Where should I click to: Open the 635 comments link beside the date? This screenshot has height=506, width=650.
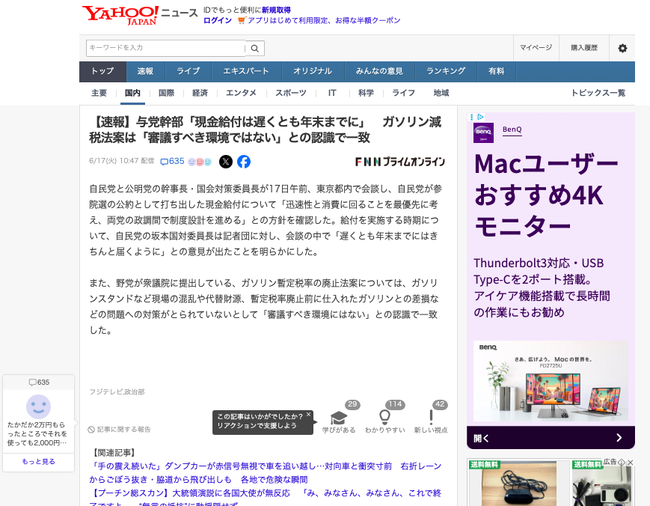pyautogui.click(x=172, y=161)
